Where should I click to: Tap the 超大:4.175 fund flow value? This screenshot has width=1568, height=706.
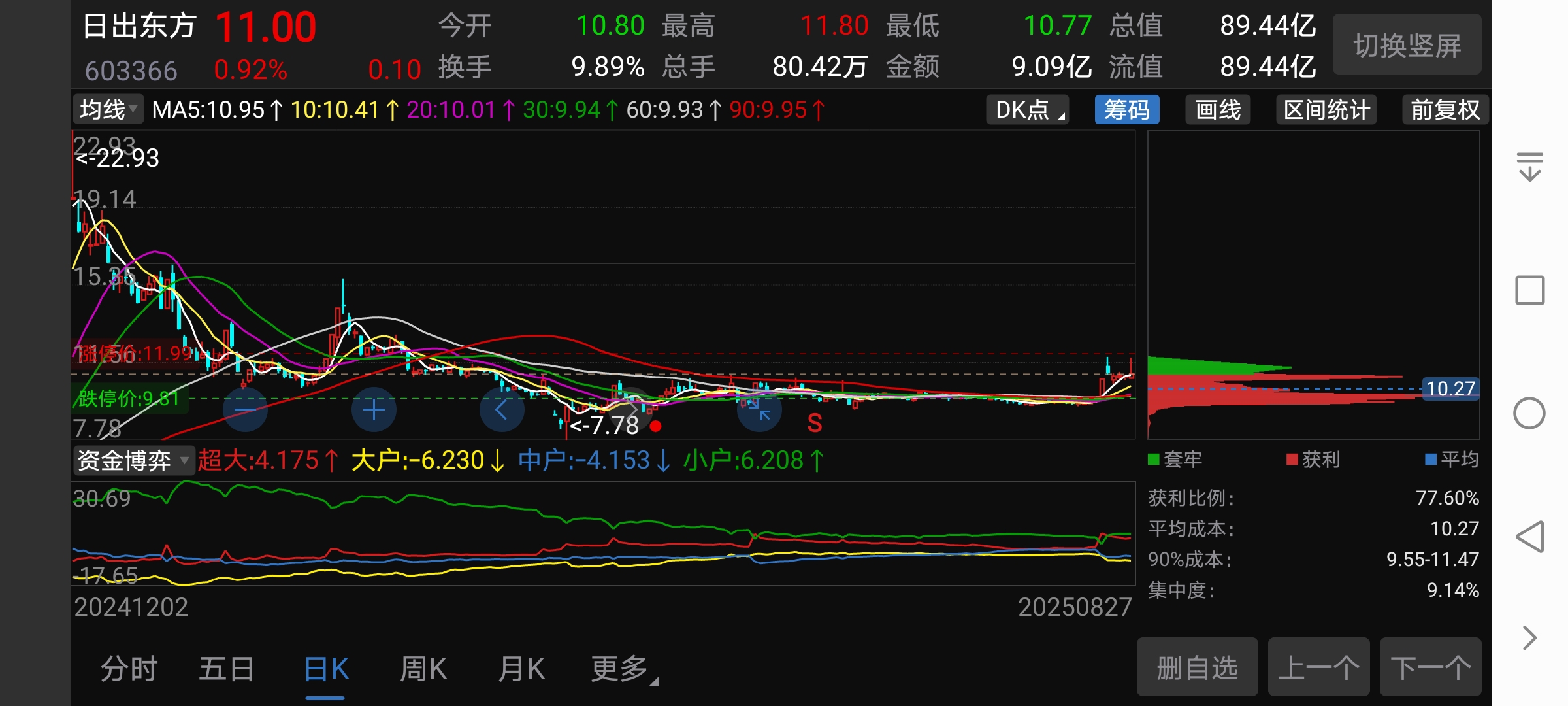coord(268,460)
